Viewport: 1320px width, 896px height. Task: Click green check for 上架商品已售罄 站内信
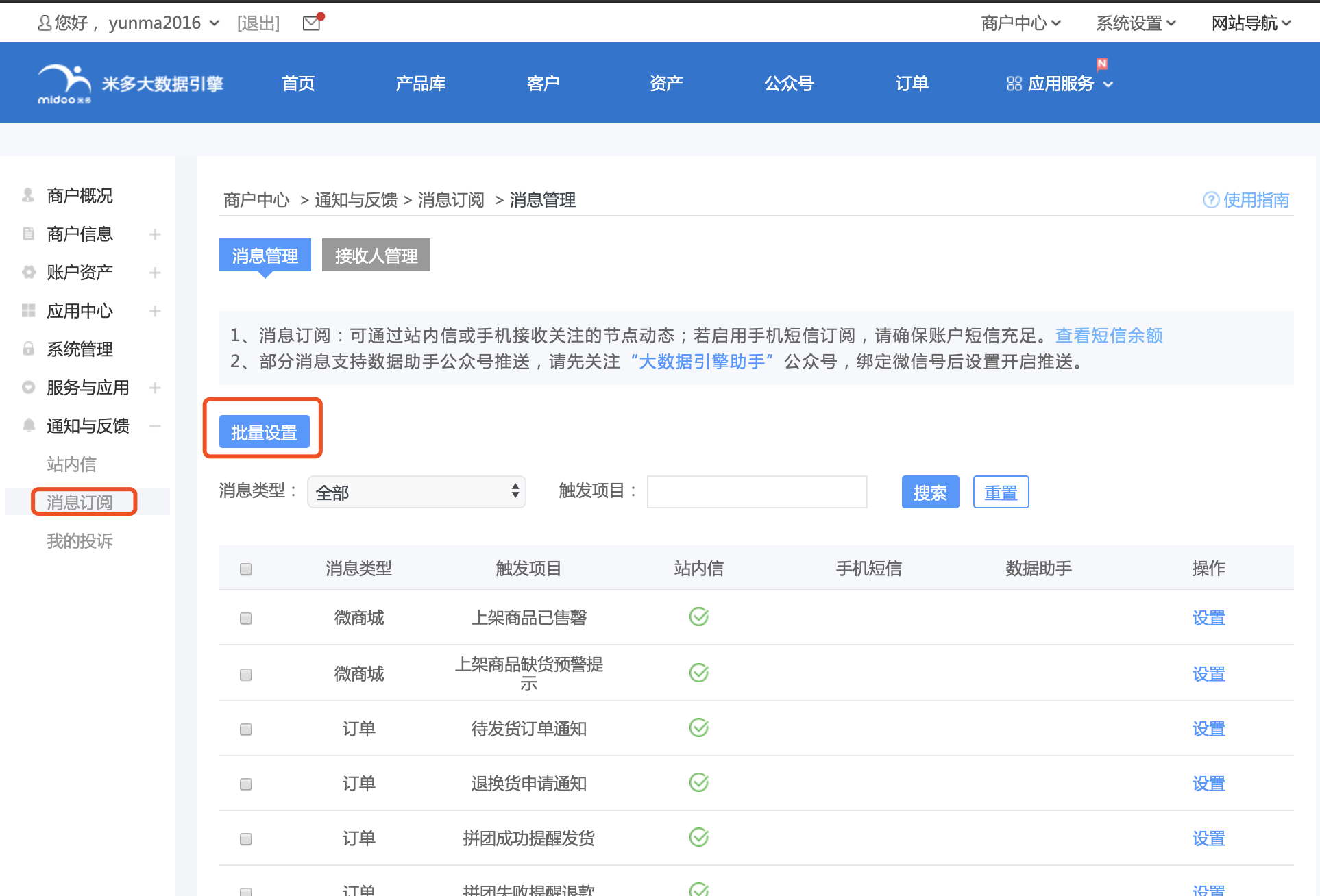[698, 617]
